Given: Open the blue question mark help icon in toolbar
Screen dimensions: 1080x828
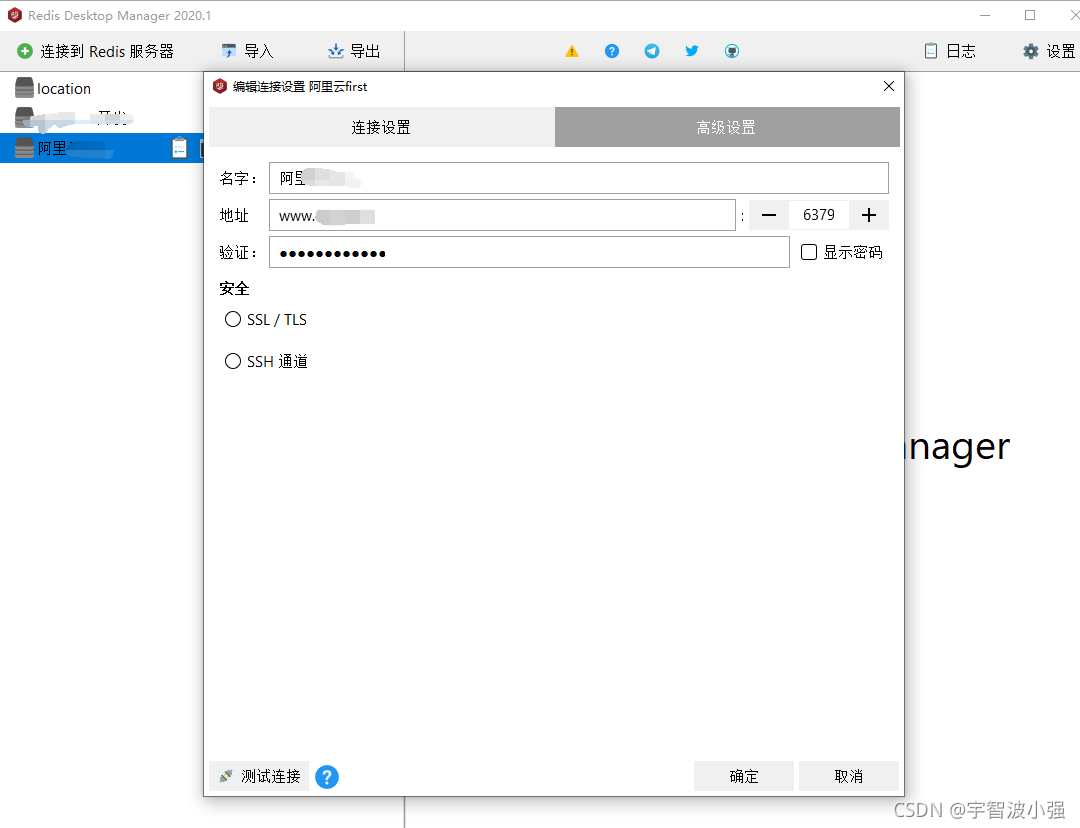Looking at the screenshot, I should click(x=612, y=51).
